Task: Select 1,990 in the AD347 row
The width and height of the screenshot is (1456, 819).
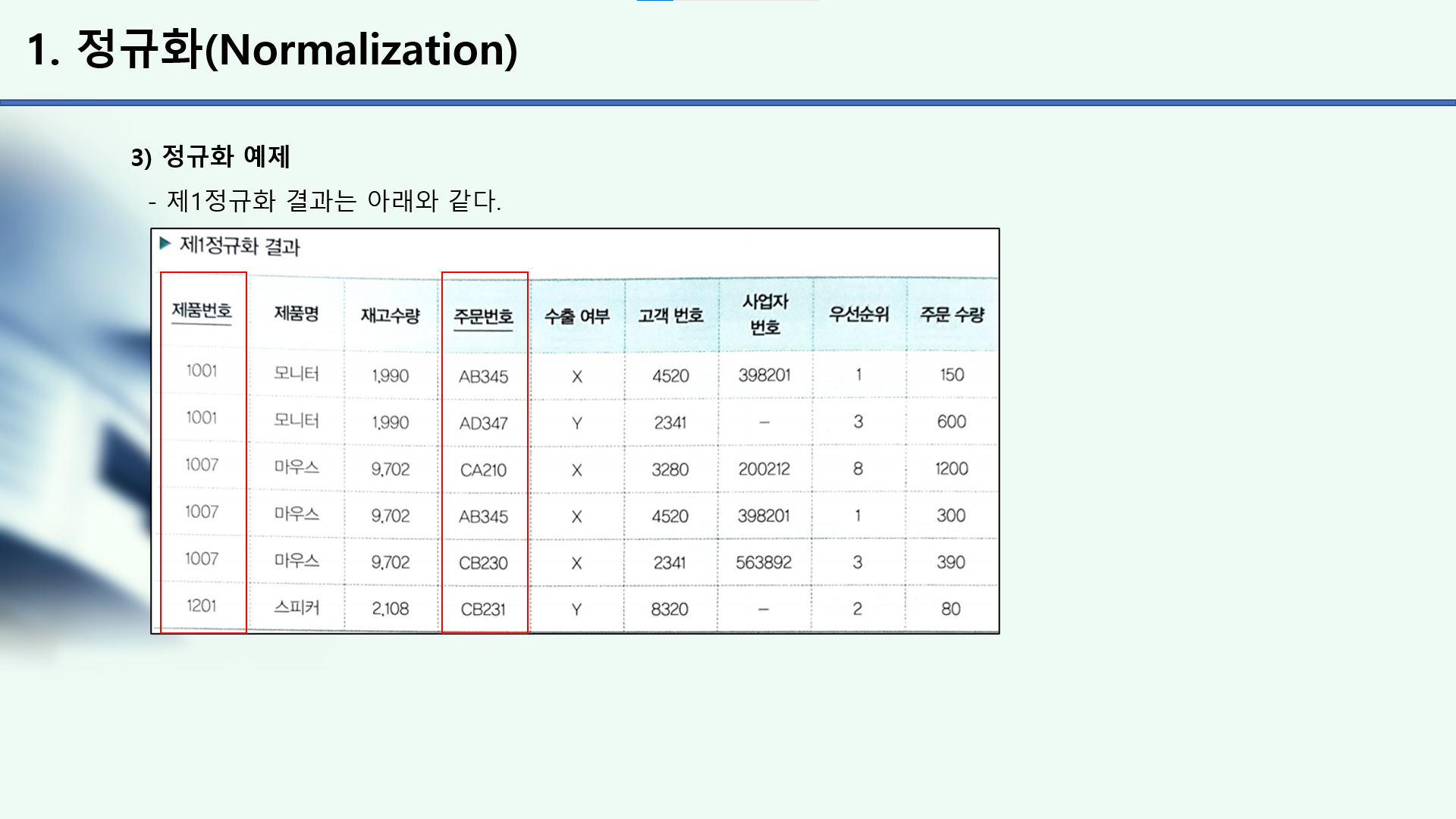Action: (x=390, y=422)
